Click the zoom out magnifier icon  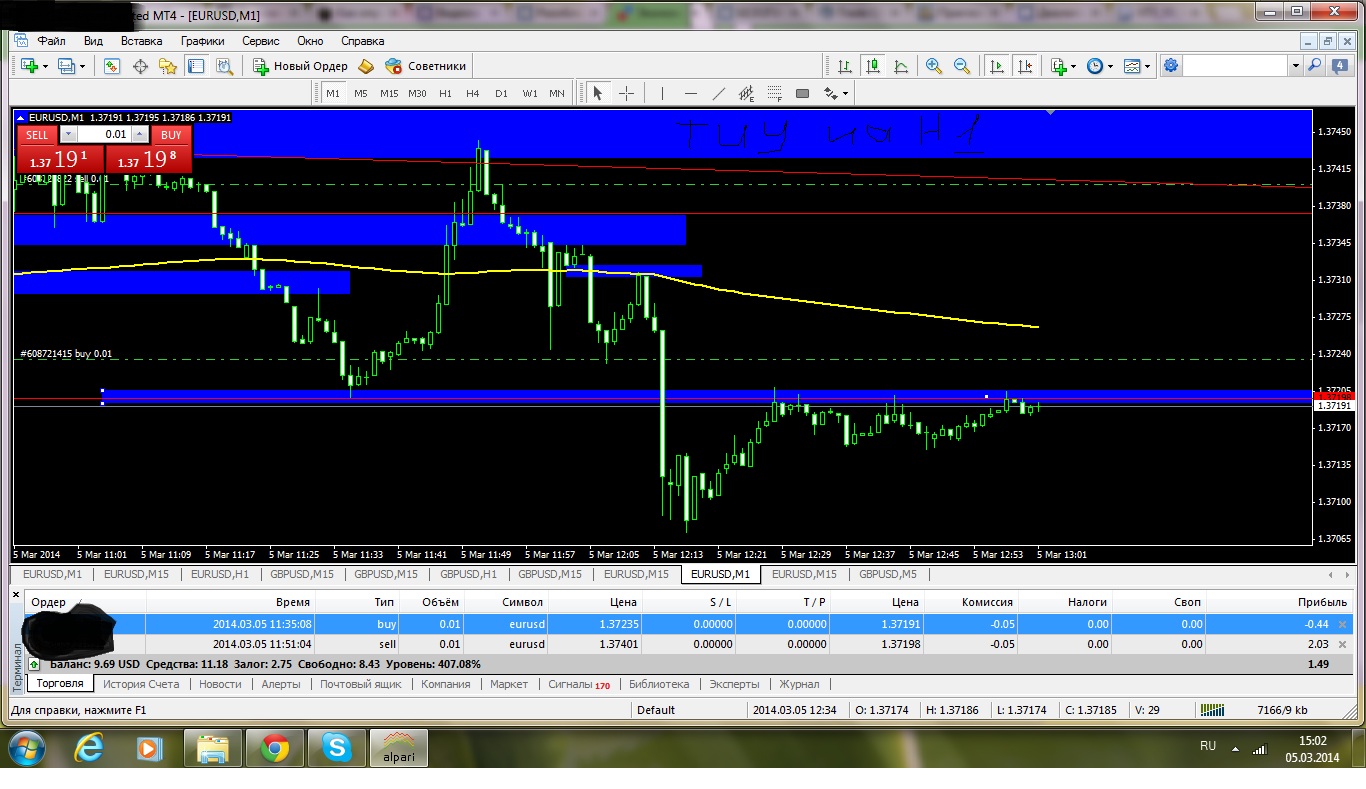[962, 66]
